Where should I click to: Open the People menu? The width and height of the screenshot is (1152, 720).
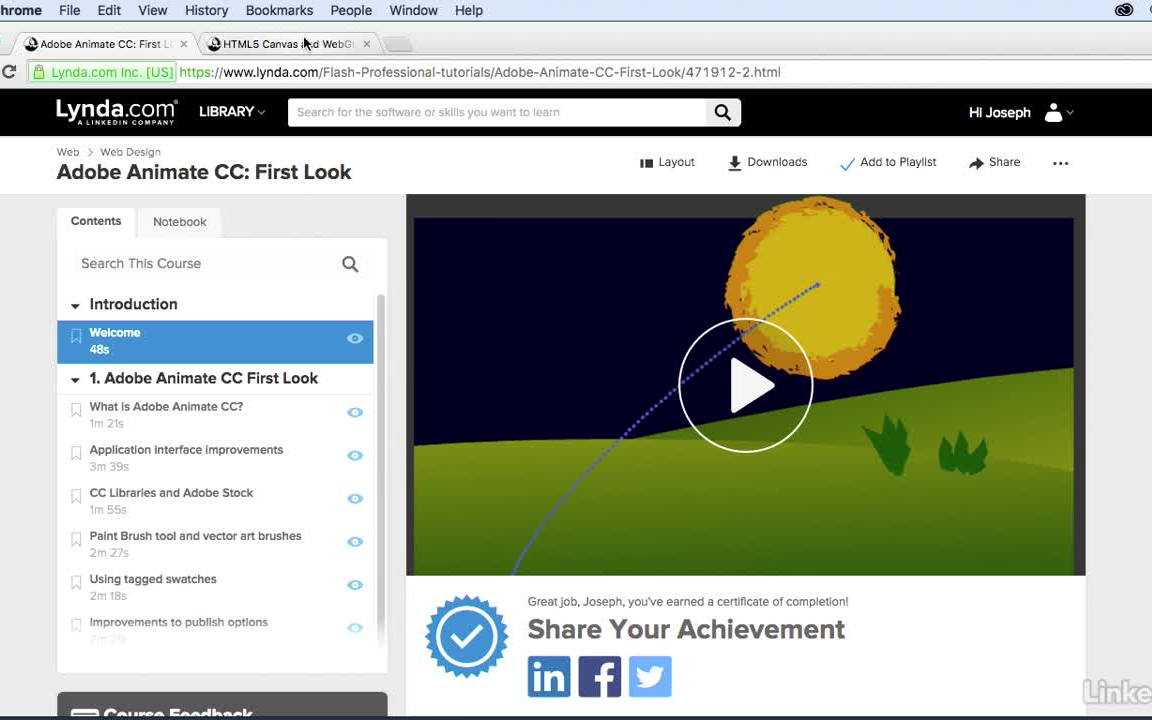[x=351, y=10]
